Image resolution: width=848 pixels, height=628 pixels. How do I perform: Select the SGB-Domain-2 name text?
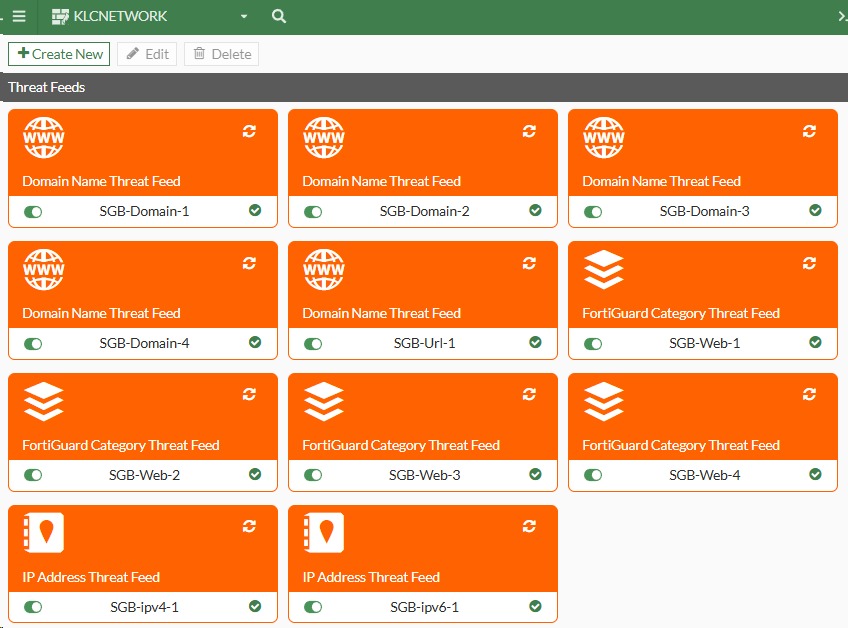425,211
